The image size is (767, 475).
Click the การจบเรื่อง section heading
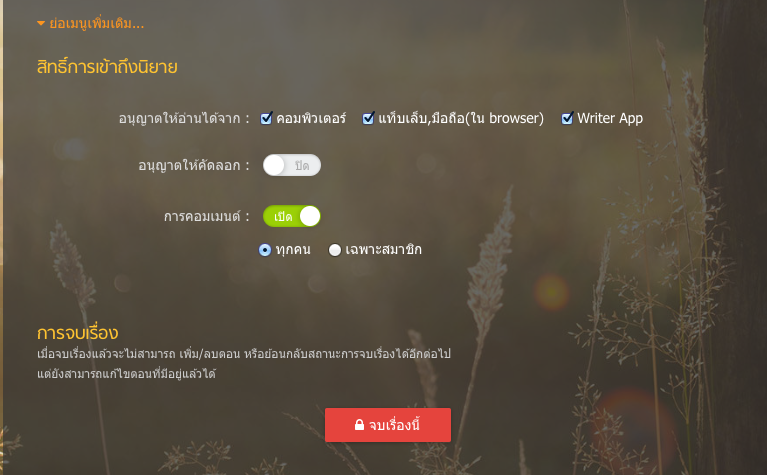coord(78,333)
